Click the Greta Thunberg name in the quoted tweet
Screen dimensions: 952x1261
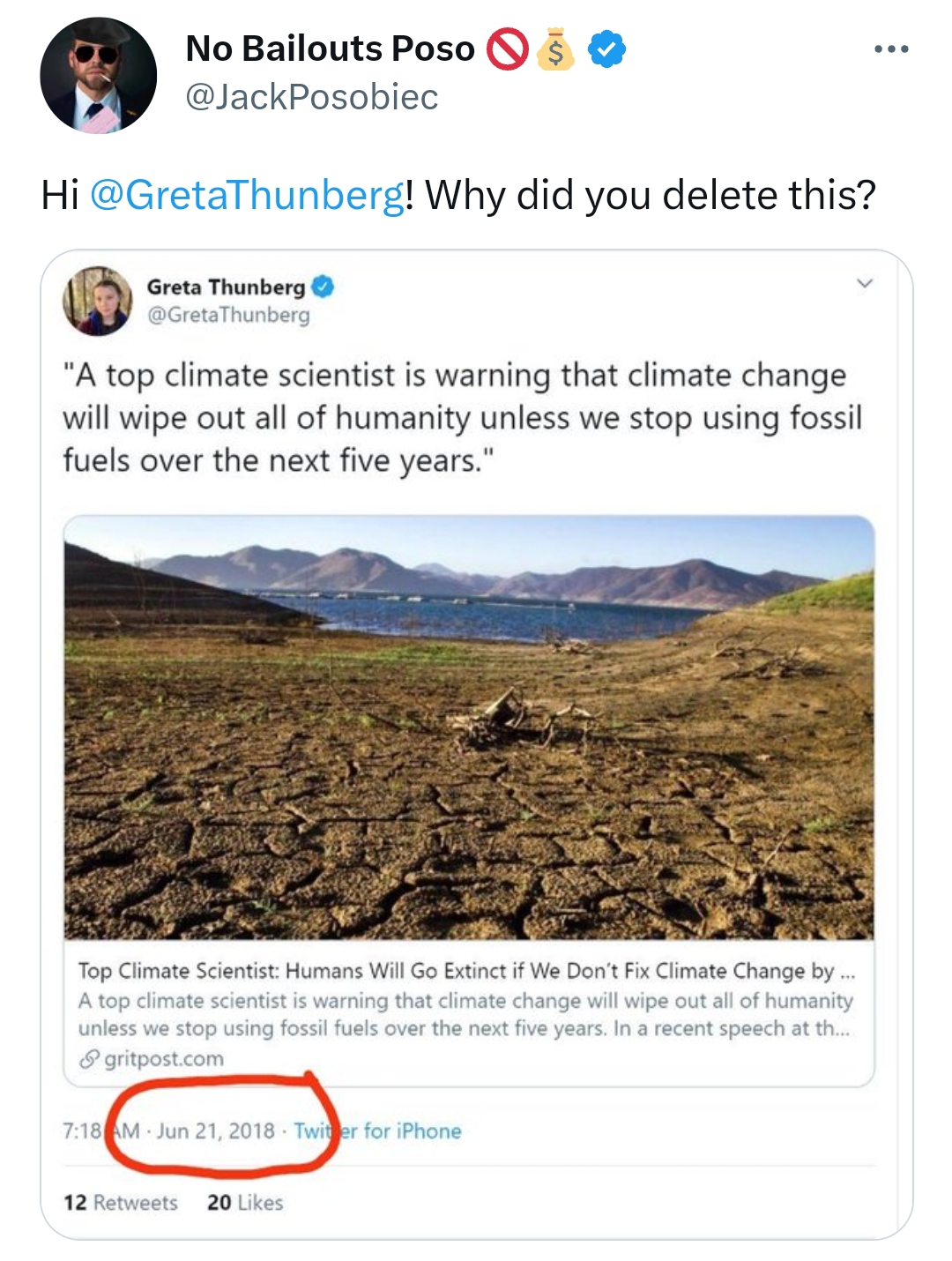point(226,287)
